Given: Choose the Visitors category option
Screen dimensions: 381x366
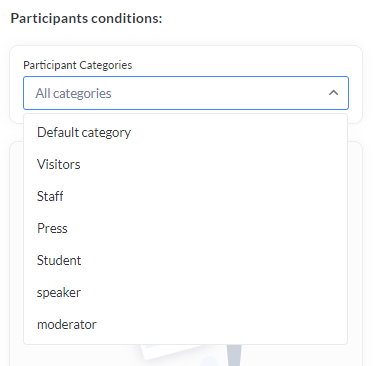Looking at the screenshot, I should (x=185, y=164).
